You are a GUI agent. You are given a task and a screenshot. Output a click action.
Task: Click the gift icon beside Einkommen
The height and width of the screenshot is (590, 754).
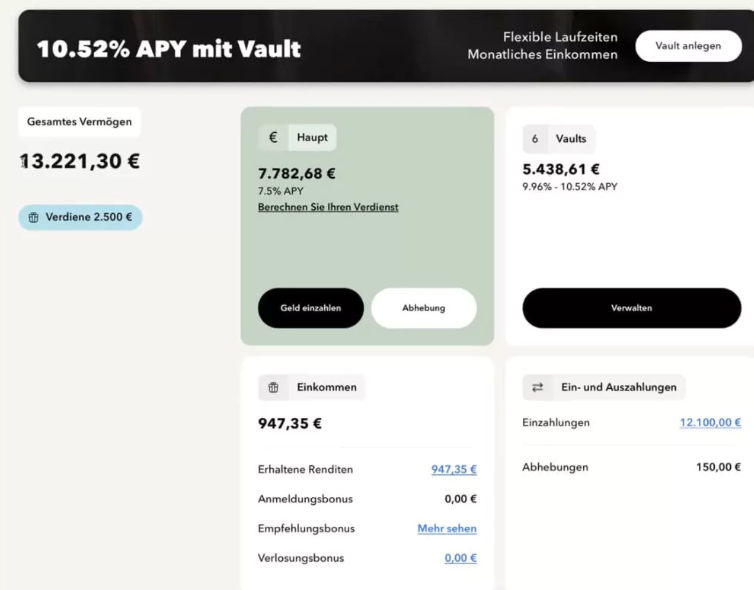pyautogui.click(x=273, y=387)
